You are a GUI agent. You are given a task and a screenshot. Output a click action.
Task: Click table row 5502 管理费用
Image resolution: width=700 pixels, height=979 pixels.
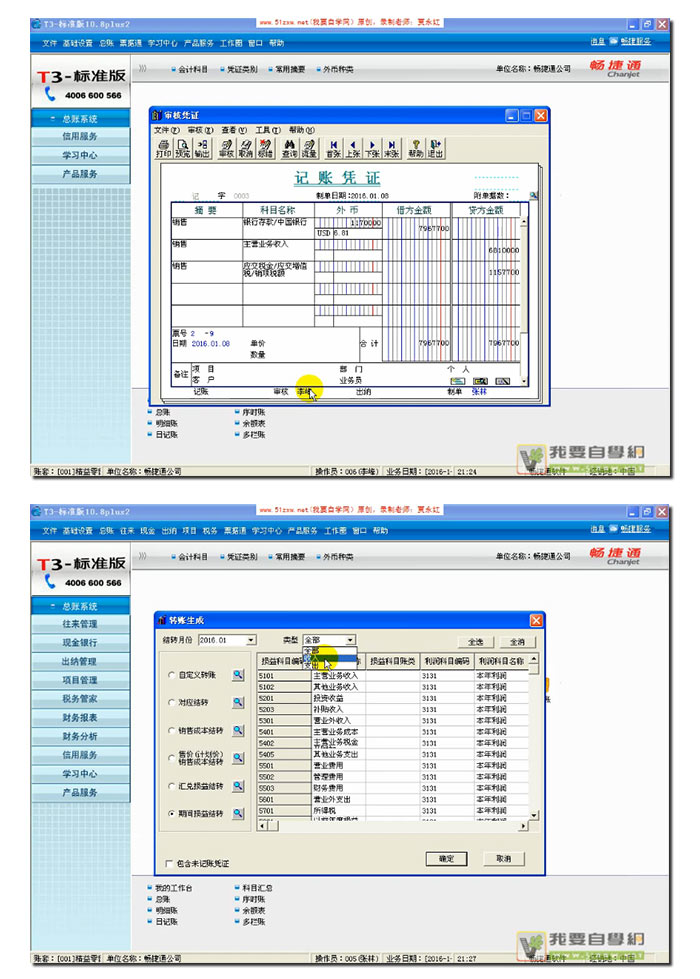(x=393, y=777)
